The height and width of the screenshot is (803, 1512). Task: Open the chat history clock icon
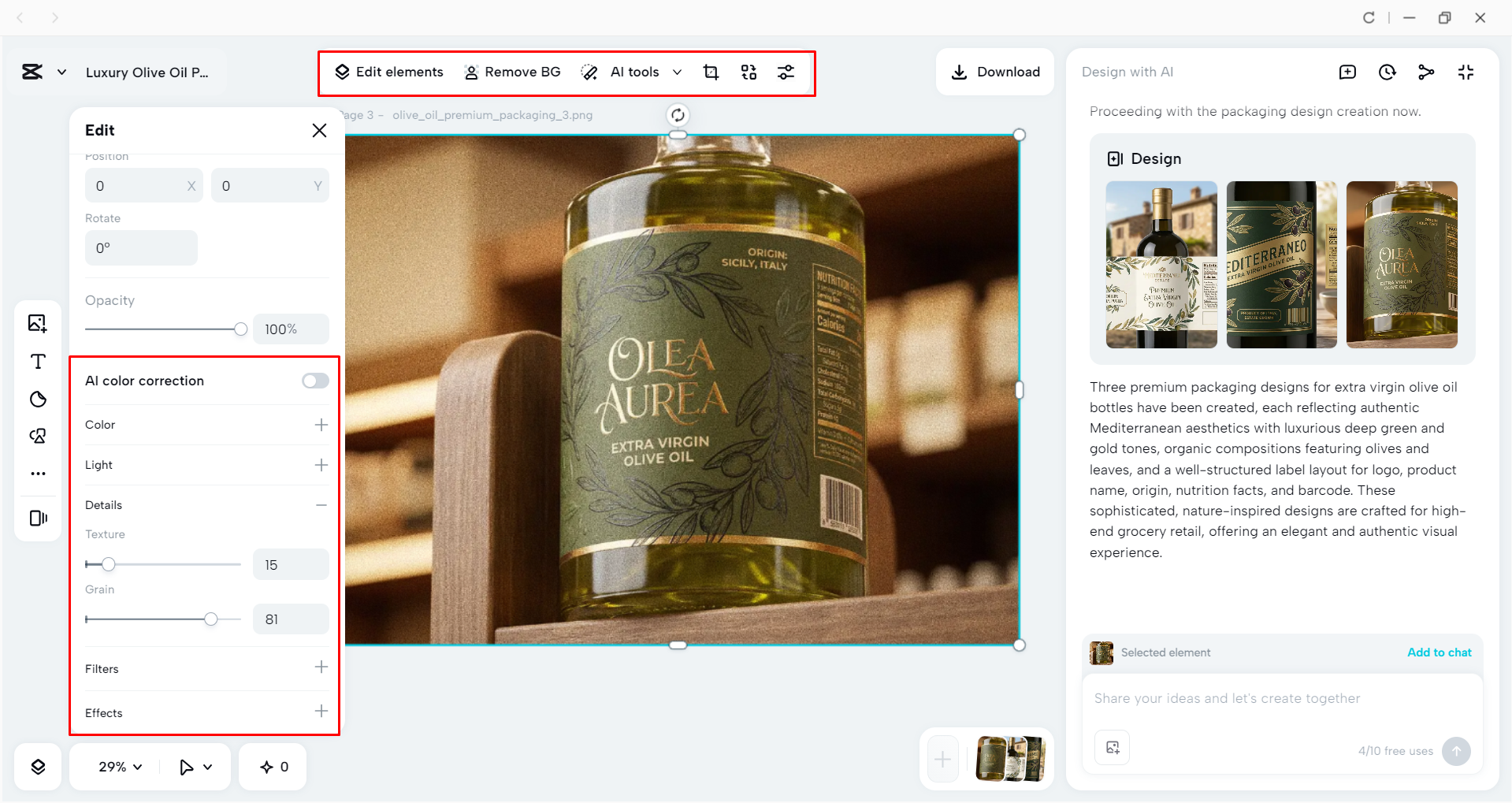(1387, 72)
